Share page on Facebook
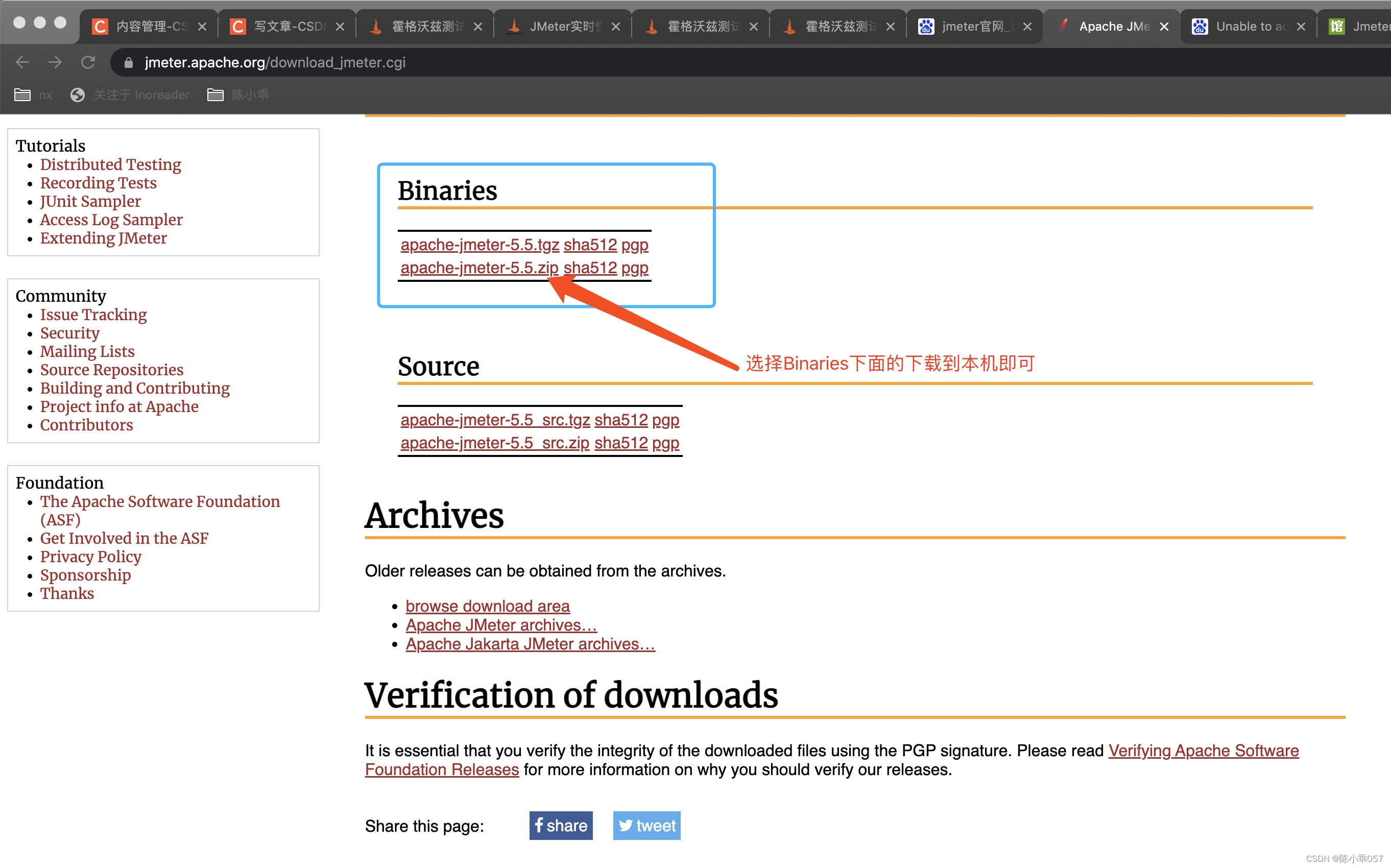Screen dimensions: 1391x868 [561, 825]
